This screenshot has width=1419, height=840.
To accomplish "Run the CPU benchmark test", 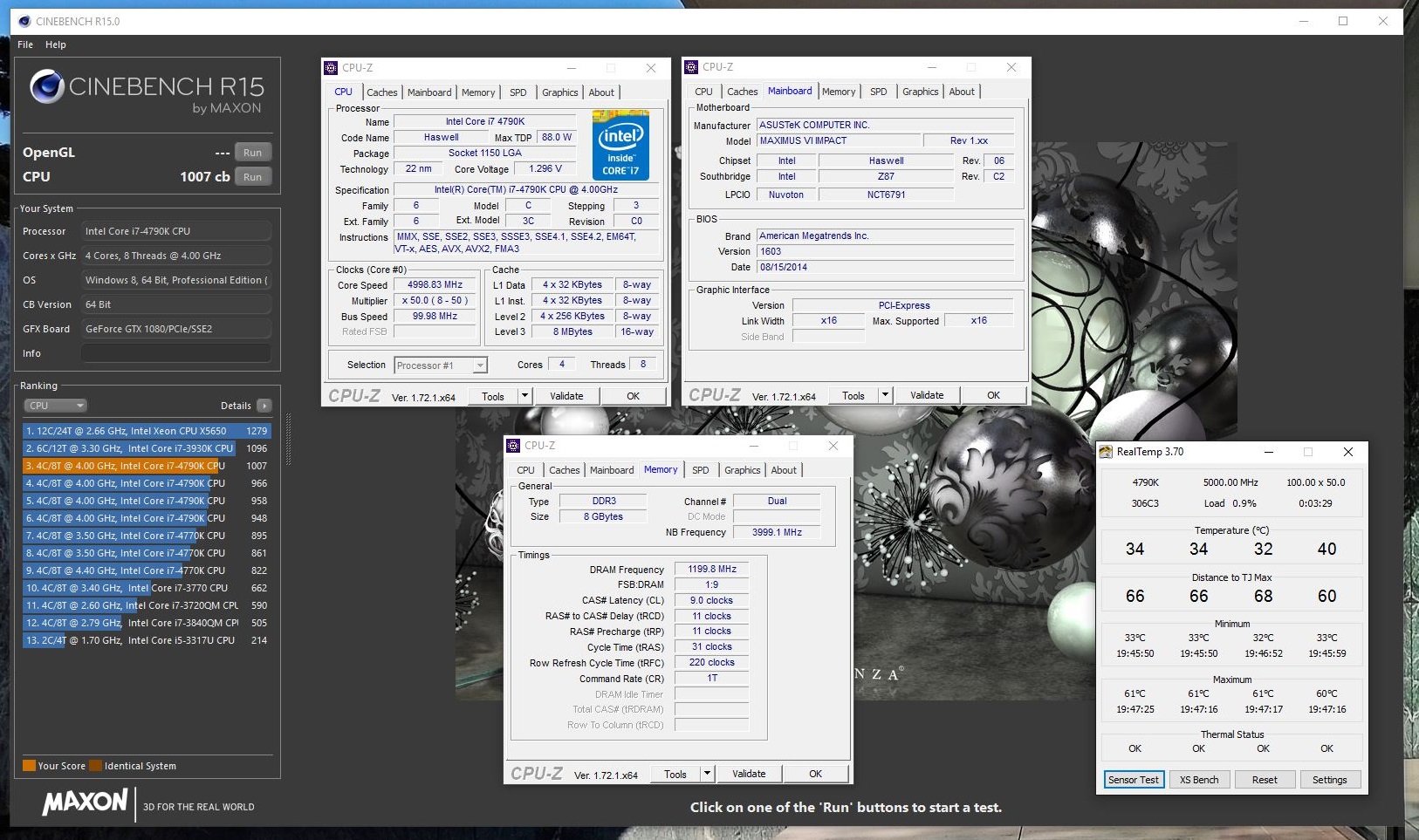I will 252,176.
